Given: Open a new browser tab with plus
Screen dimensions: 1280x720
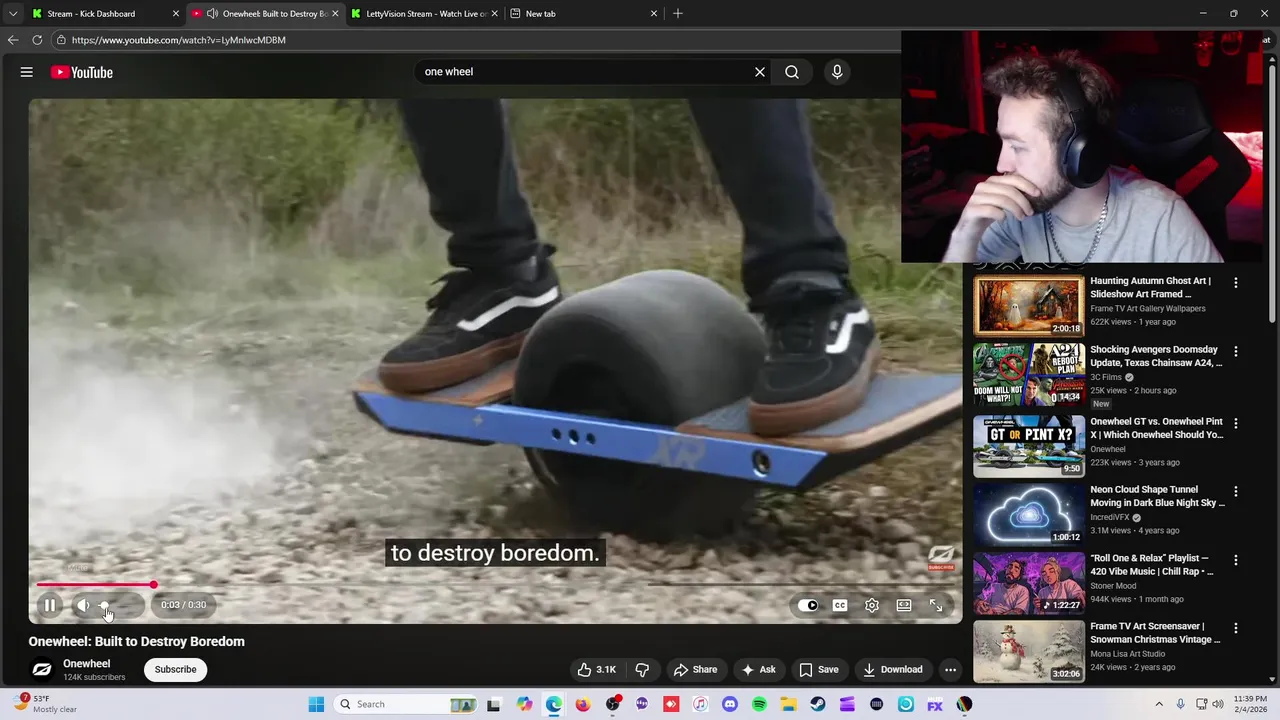Looking at the screenshot, I should pos(678,14).
